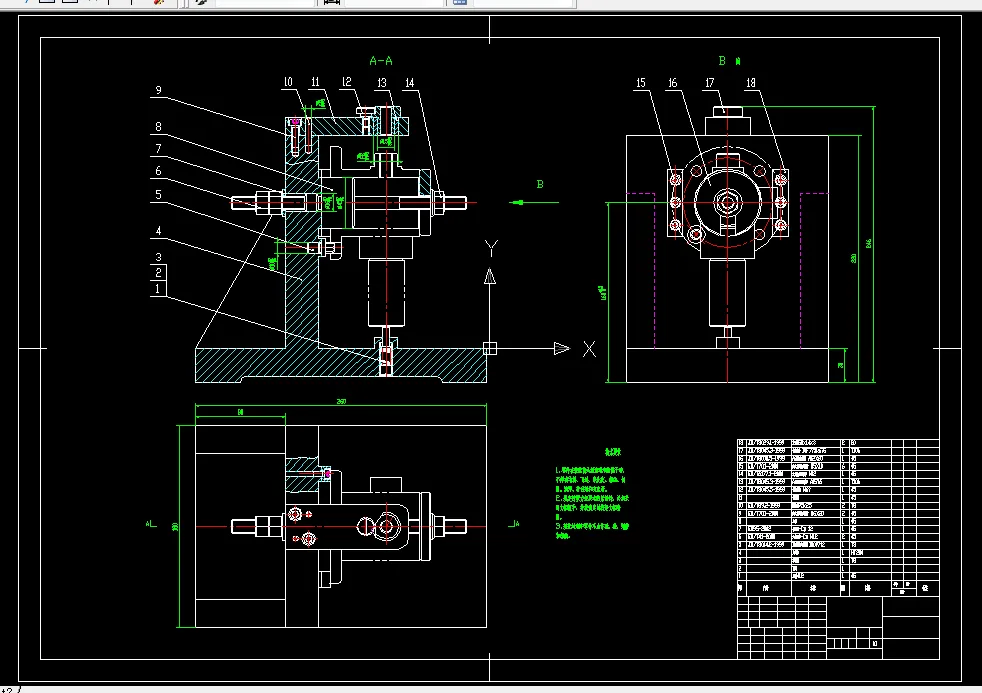Click part balloon number 8
Viewport: 982px width, 693px height.
tap(158, 127)
